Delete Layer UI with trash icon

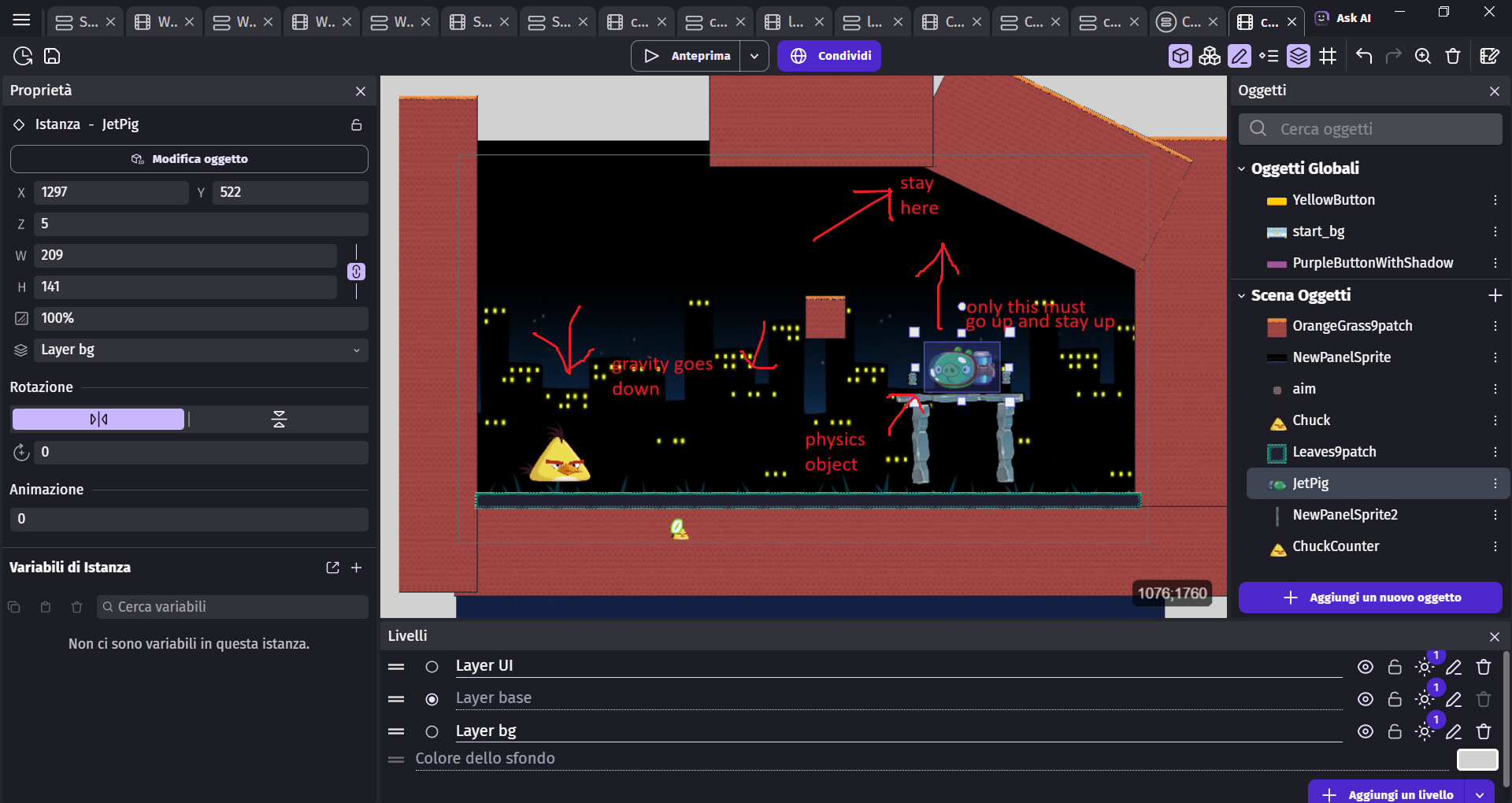(x=1484, y=667)
